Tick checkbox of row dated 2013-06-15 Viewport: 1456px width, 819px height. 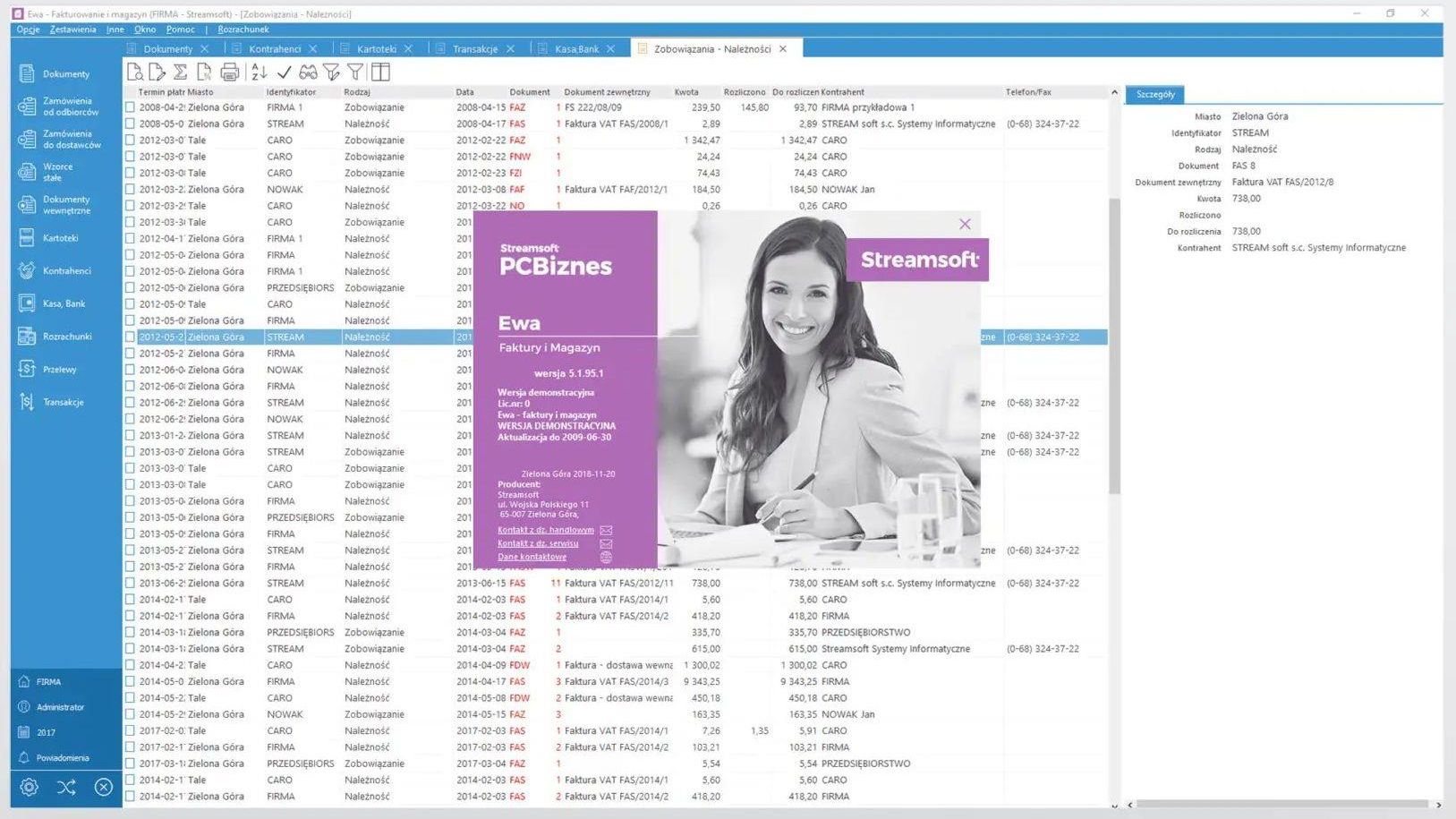pos(131,584)
